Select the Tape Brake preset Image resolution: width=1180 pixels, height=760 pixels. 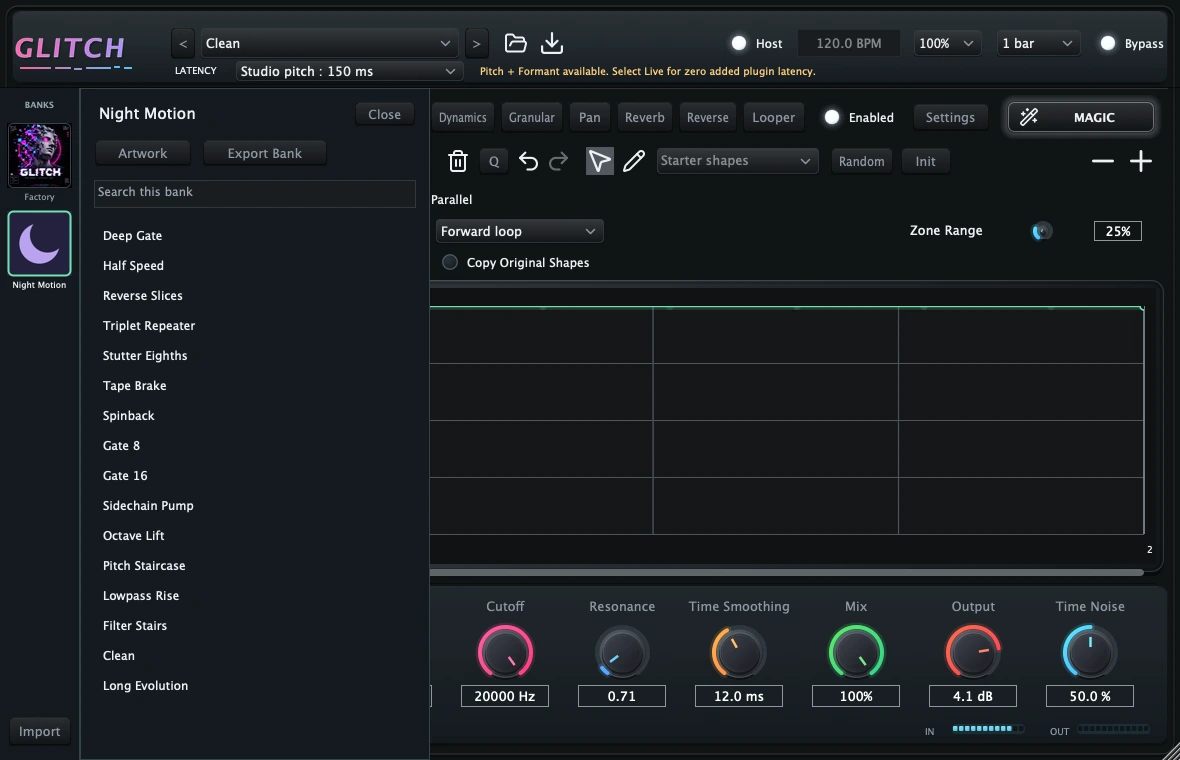135,386
